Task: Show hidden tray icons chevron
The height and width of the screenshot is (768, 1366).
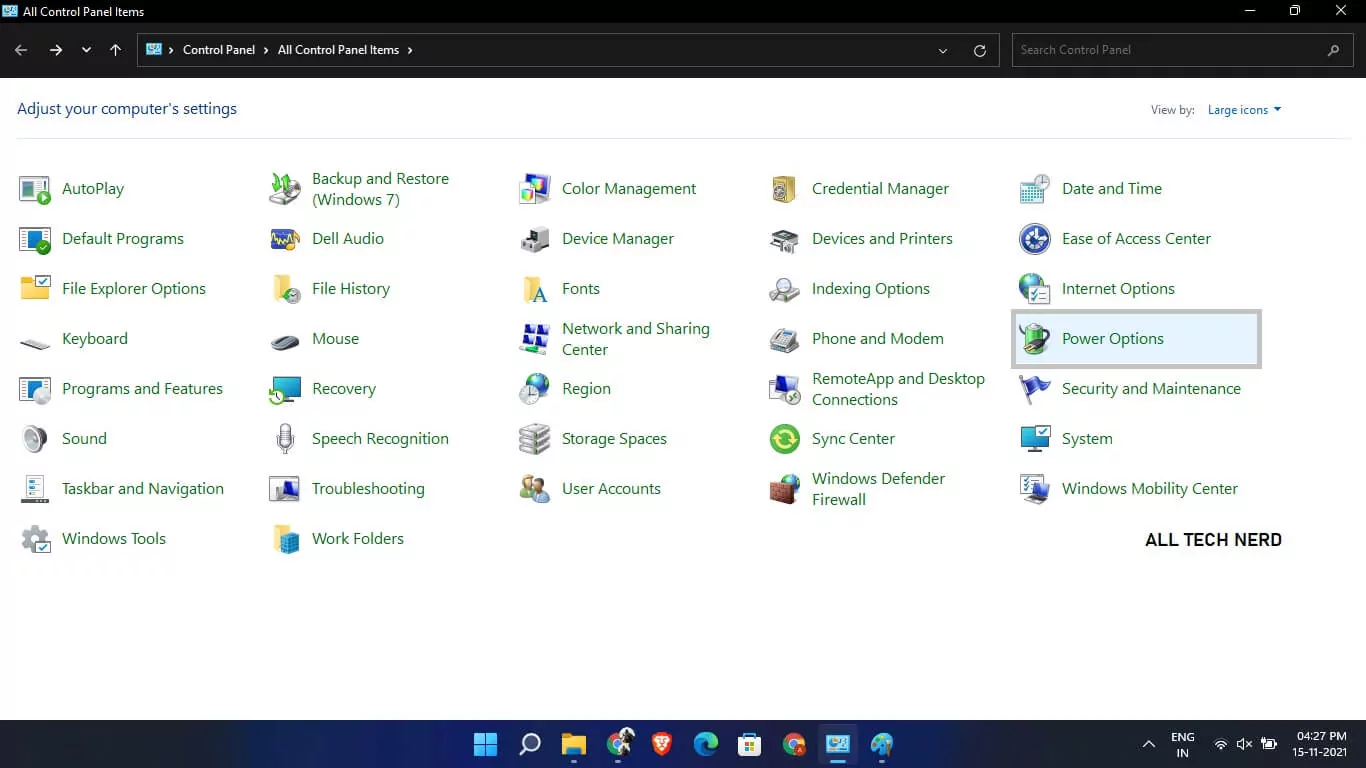Action: tap(1149, 744)
